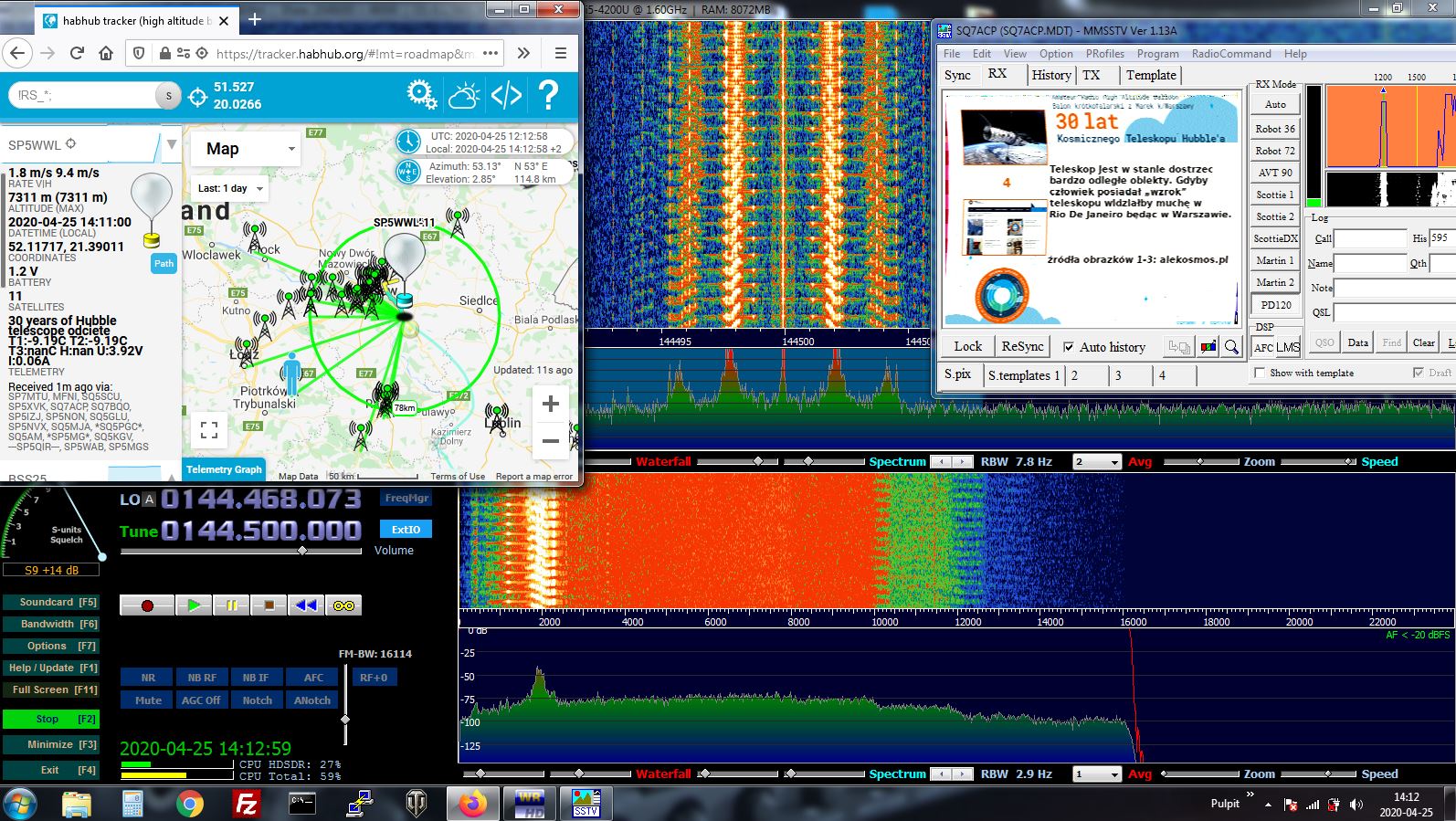
Task: Click the MMSSTV magnifier zoom icon
Action: (x=1231, y=347)
